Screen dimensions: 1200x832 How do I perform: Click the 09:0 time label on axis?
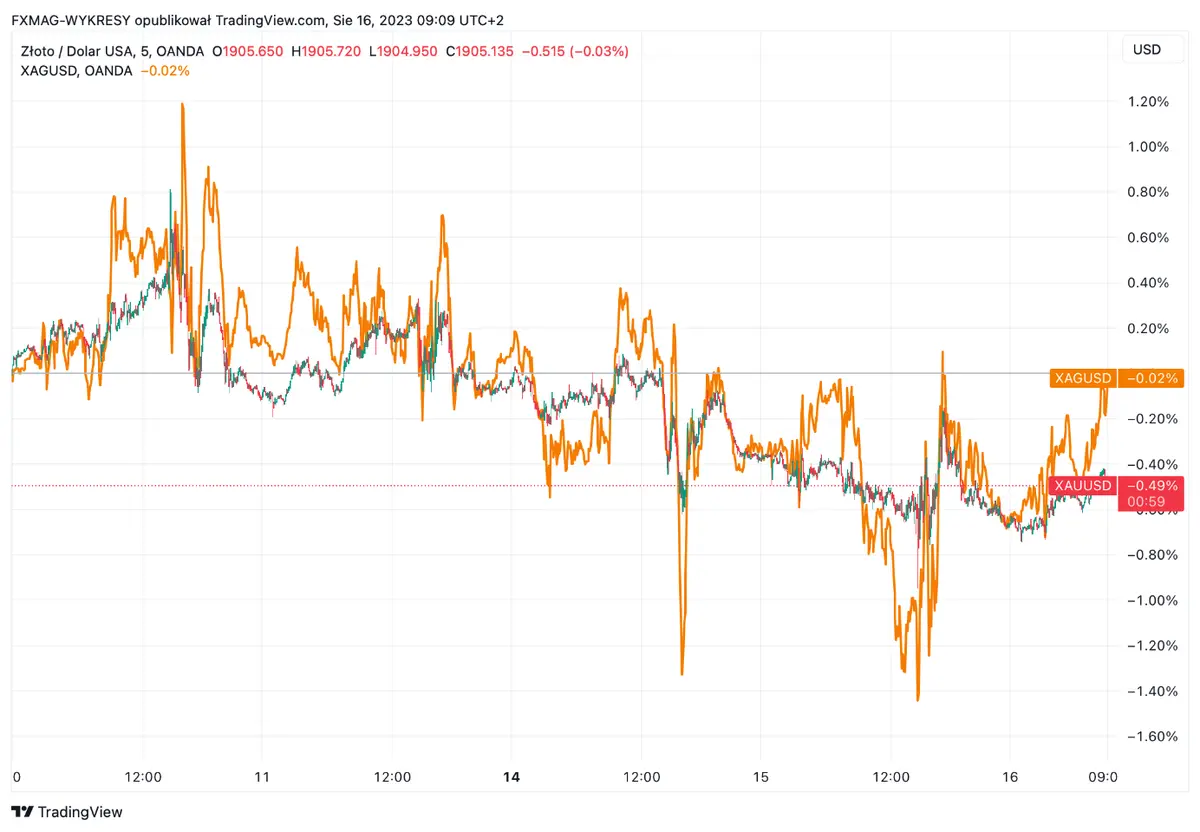coord(1101,777)
